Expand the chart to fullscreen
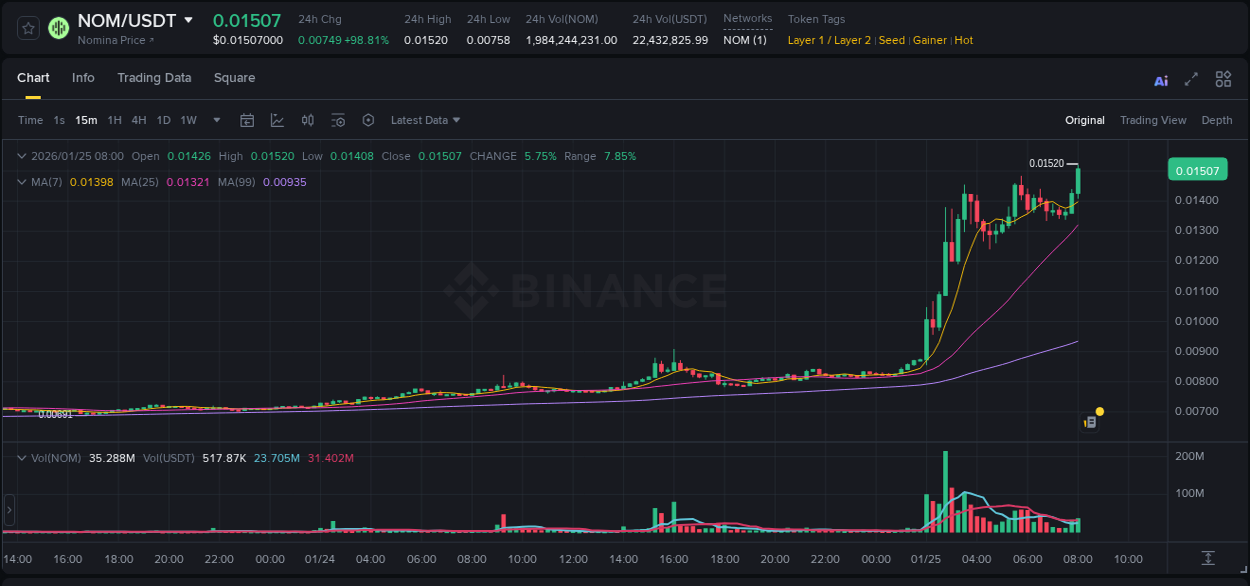 click(1190, 78)
